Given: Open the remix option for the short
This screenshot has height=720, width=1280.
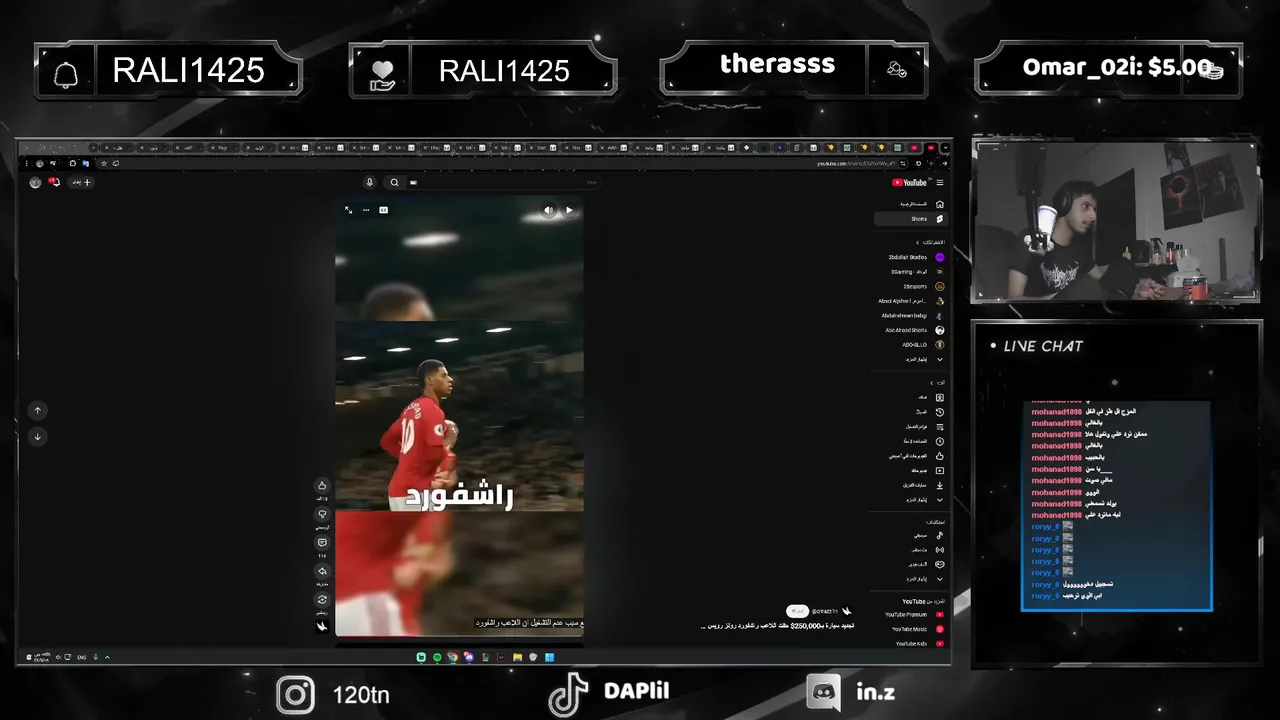Looking at the screenshot, I should click(322, 600).
